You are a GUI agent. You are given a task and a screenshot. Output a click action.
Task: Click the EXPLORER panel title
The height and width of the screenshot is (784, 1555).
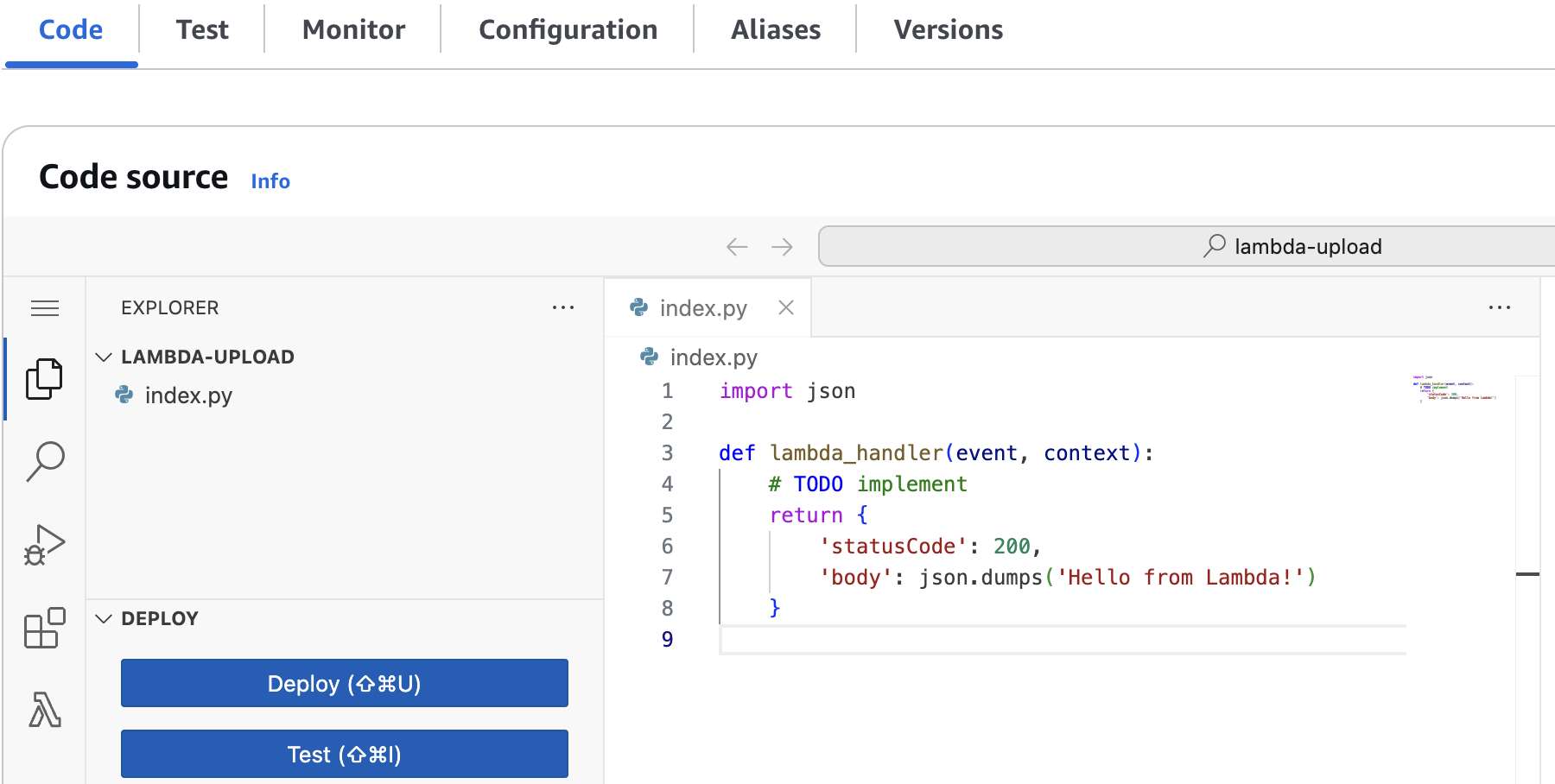coord(170,308)
